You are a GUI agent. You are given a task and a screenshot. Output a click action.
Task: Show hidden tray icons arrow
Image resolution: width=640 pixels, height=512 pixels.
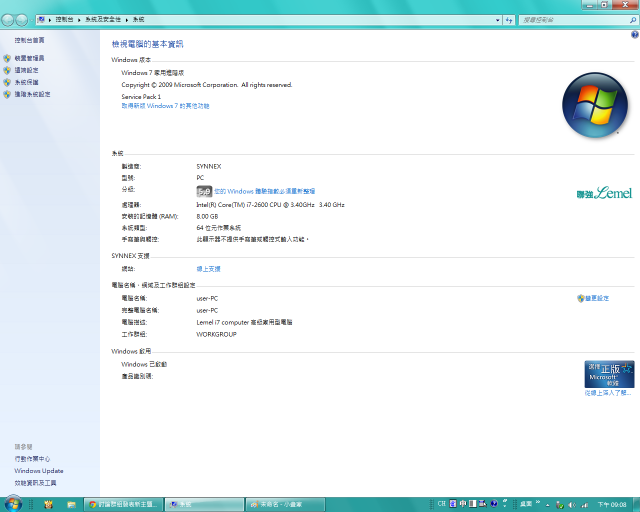(548, 505)
